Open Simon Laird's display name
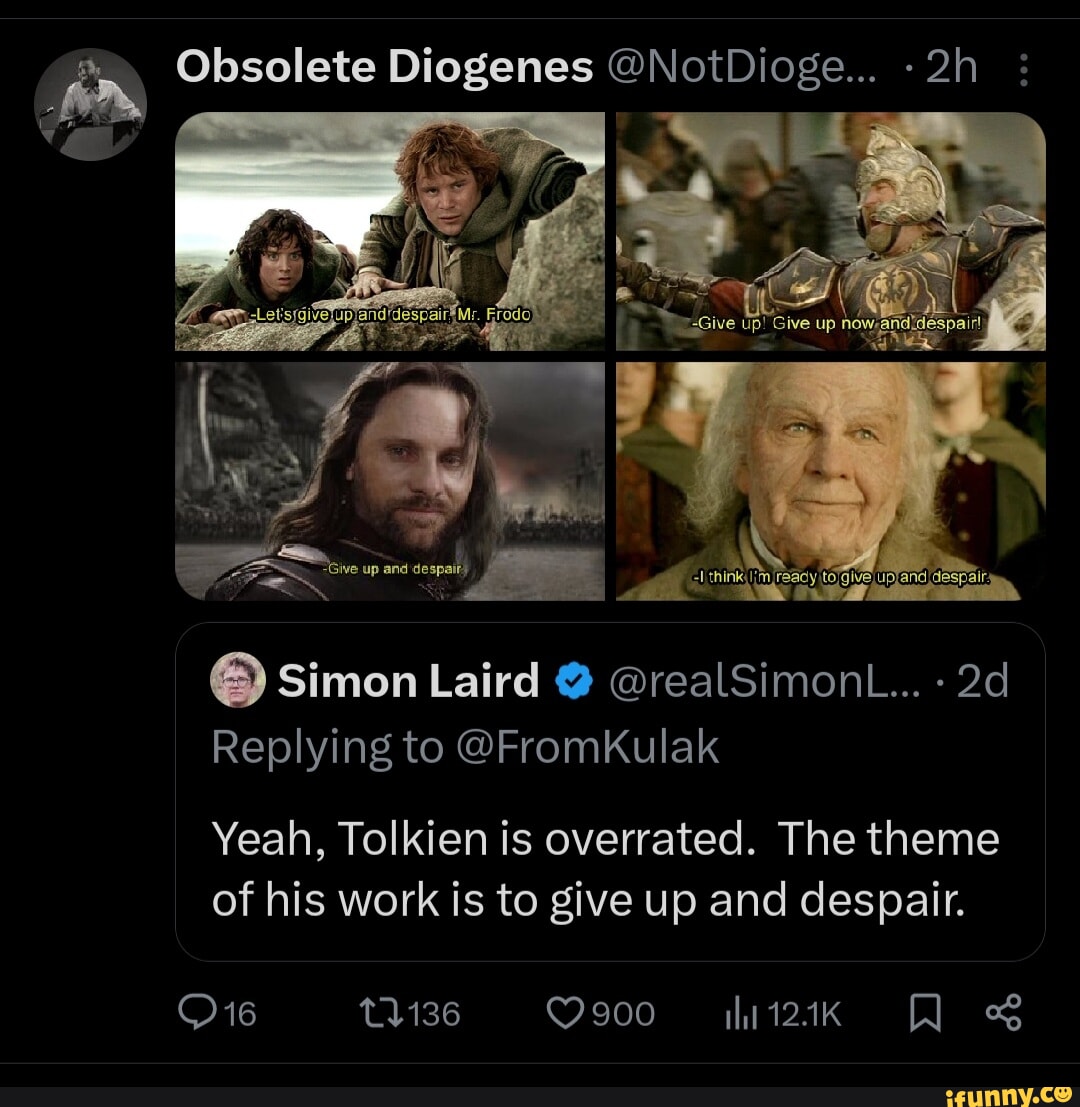The height and width of the screenshot is (1107, 1080). [x=408, y=681]
